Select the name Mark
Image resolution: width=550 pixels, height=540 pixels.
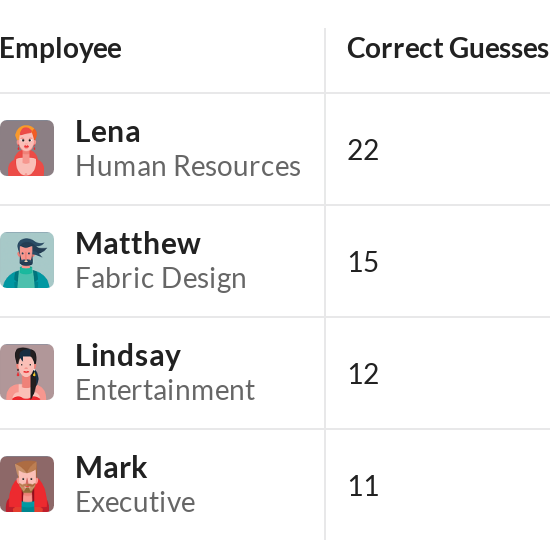[x=112, y=467]
